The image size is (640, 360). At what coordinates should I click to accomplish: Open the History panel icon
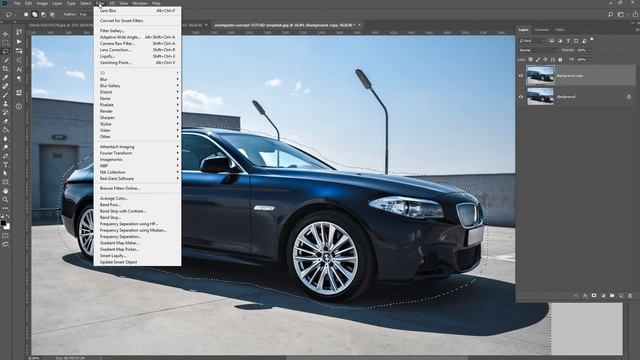[x=19, y=32]
